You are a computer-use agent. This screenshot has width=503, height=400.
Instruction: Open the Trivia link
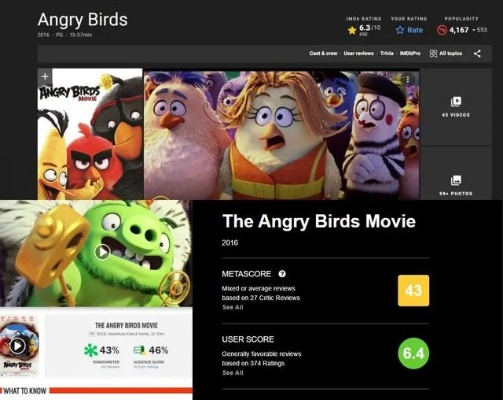(x=387, y=53)
